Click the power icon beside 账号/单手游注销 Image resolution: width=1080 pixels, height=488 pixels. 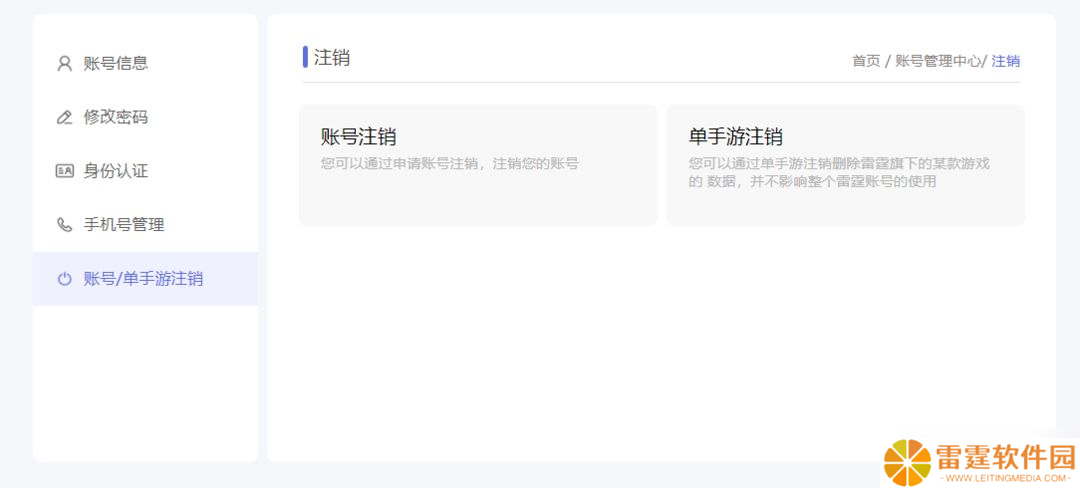coord(64,279)
